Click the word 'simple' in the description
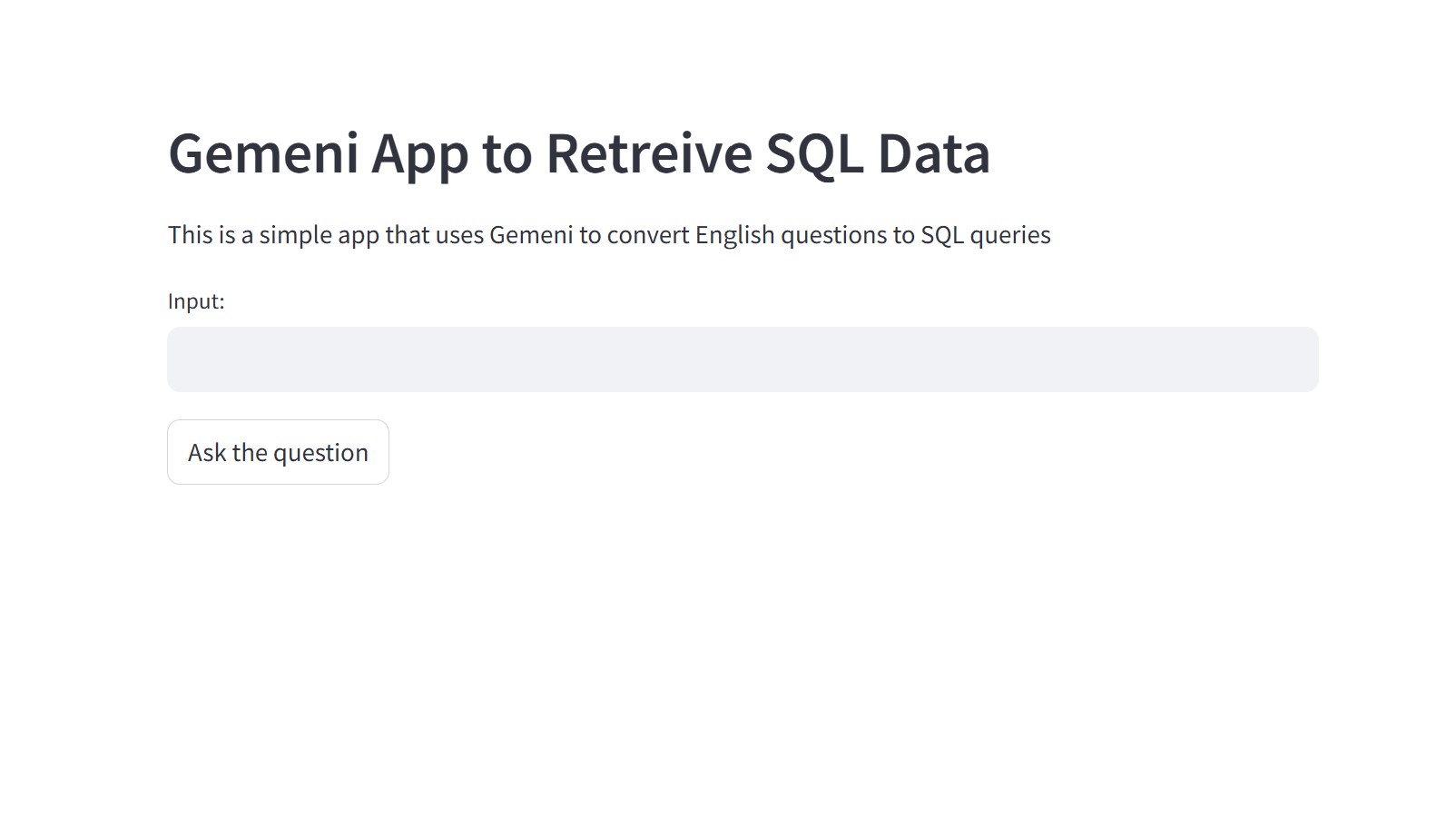Screen dimensions: 1456x826 (296, 236)
